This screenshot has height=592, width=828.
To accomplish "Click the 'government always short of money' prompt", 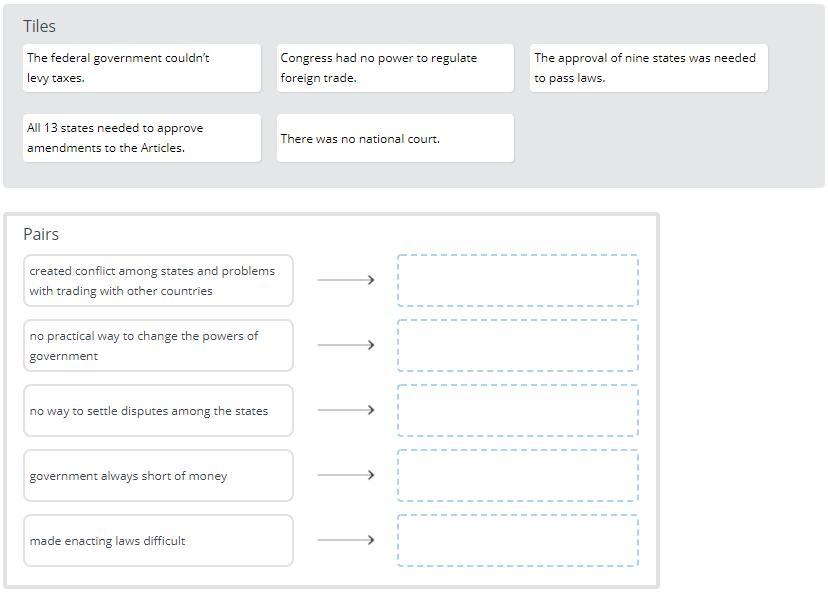I will tap(158, 475).
